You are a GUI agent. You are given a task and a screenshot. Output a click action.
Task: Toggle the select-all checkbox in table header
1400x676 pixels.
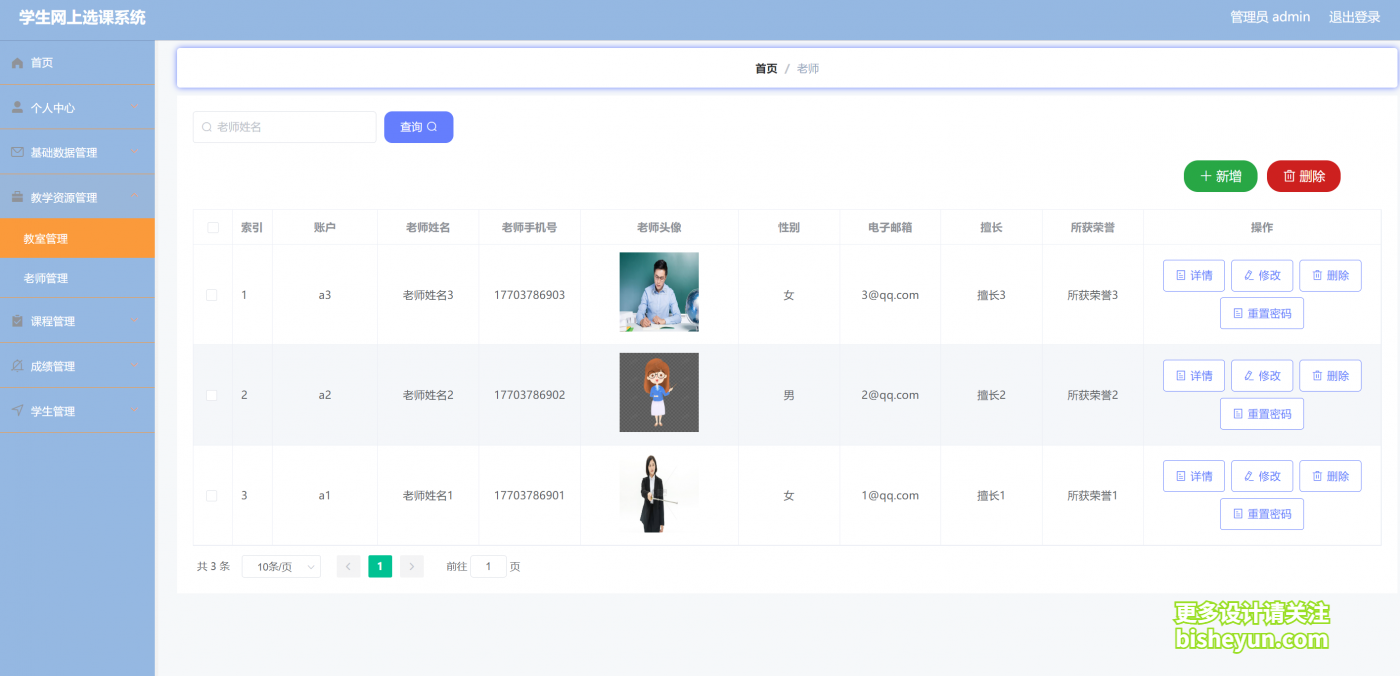pyautogui.click(x=212, y=228)
